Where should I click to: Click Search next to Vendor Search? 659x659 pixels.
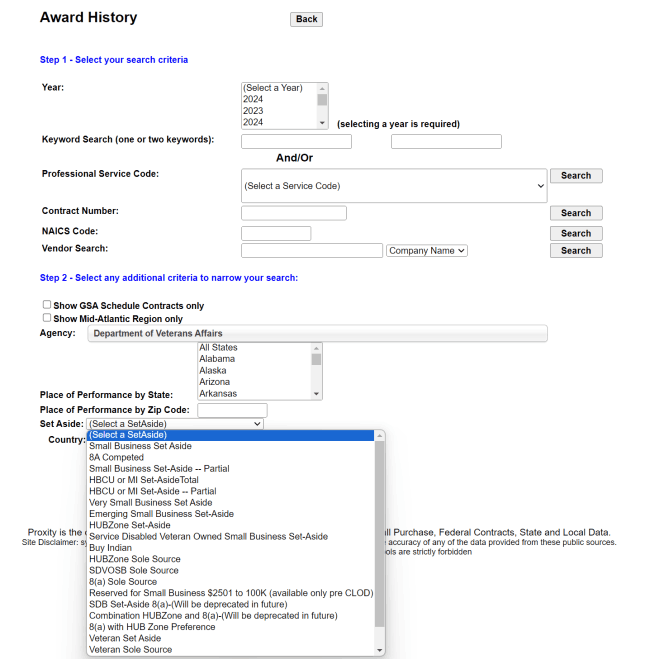coord(576,250)
